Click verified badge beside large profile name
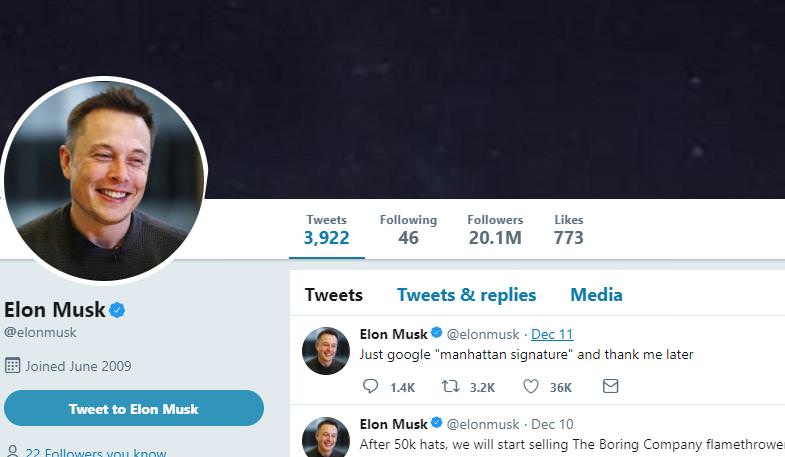Viewport: 785px width, 457px height. (117, 310)
